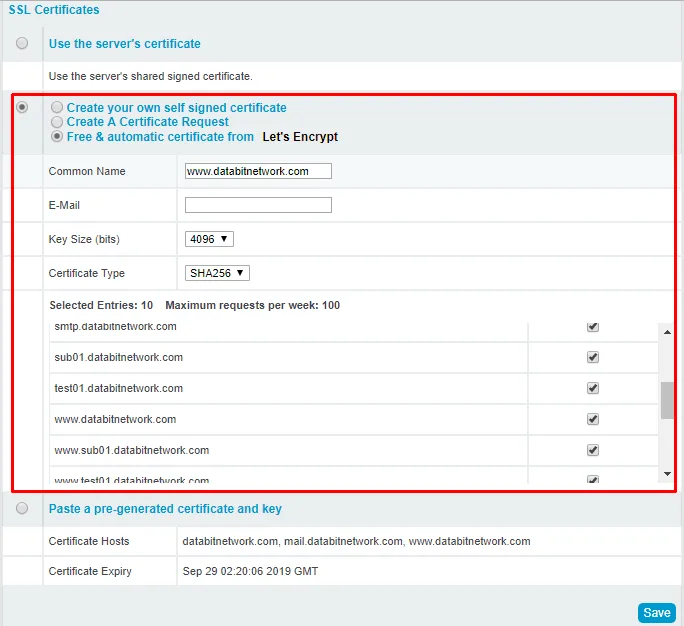Choose 'Create A Certificate Request' option

pyautogui.click(x=57, y=122)
